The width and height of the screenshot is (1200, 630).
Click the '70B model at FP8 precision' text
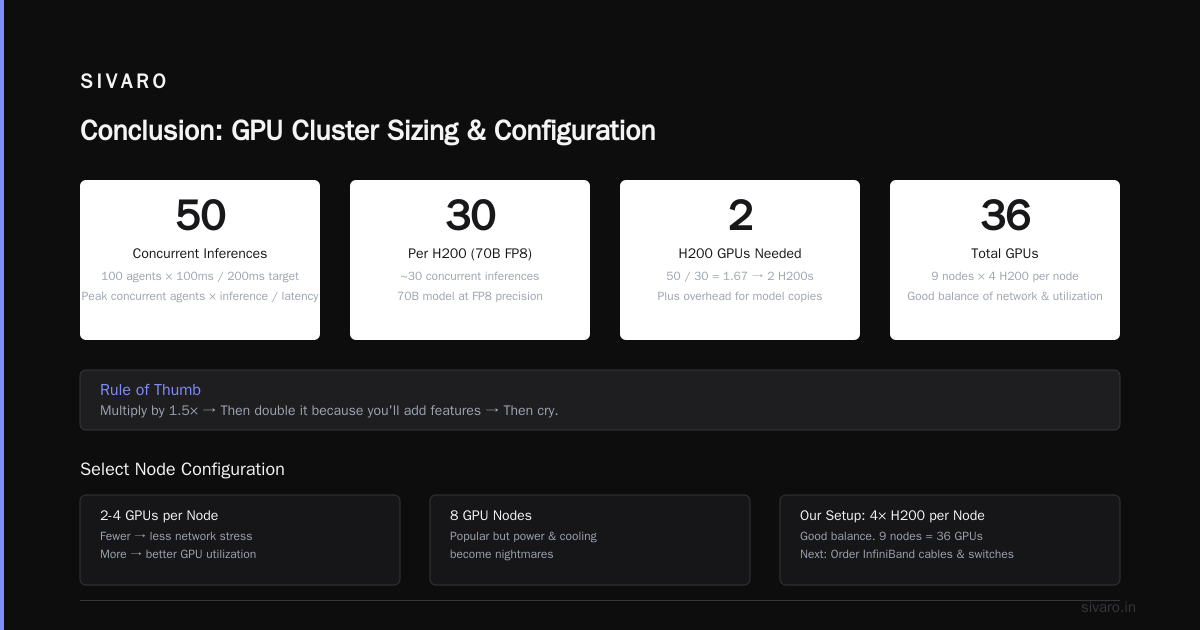470,296
